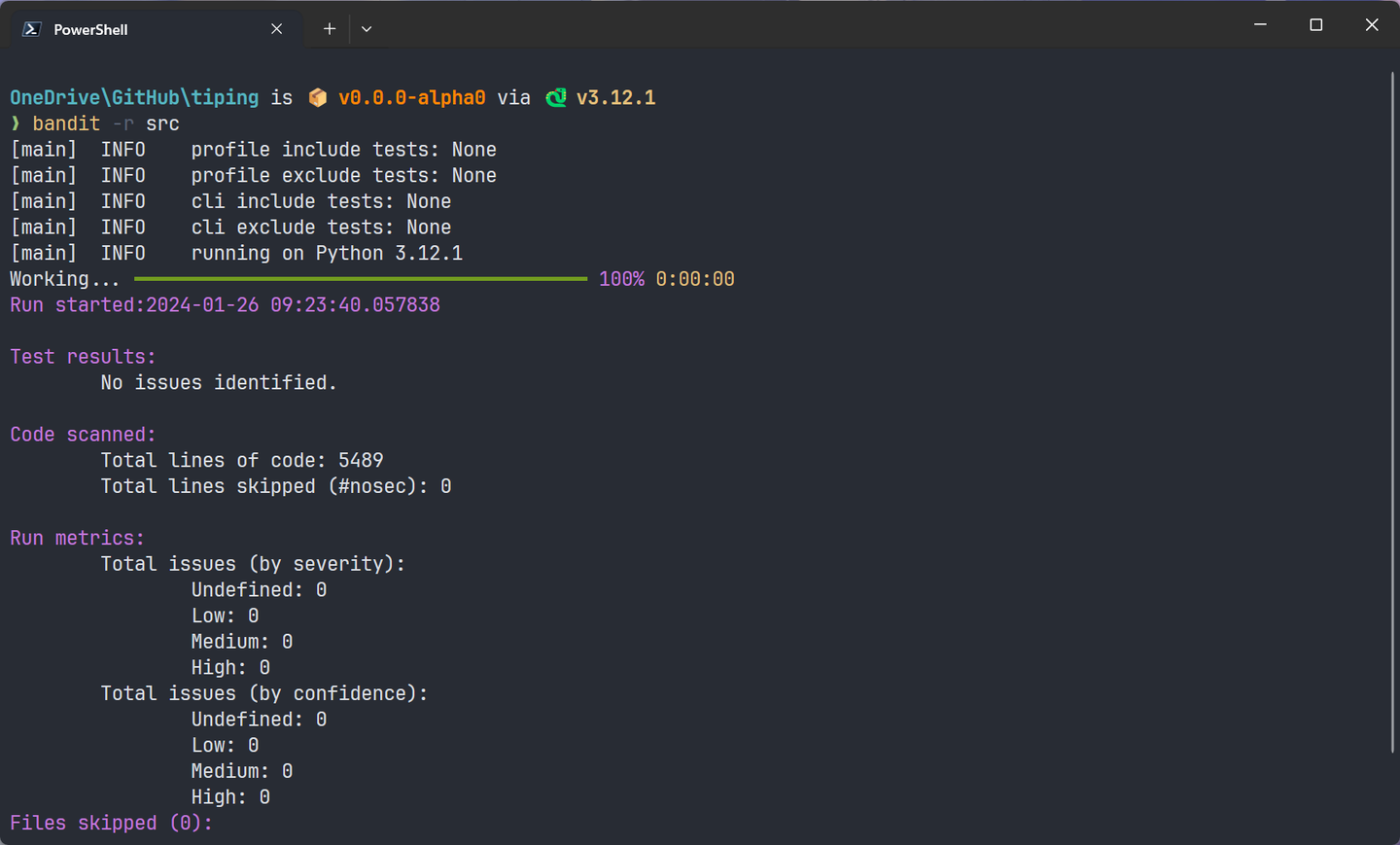Image resolution: width=1400 pixels, height=845 pixels.
Task: Click the bandit command text
Action: point(66,123)
